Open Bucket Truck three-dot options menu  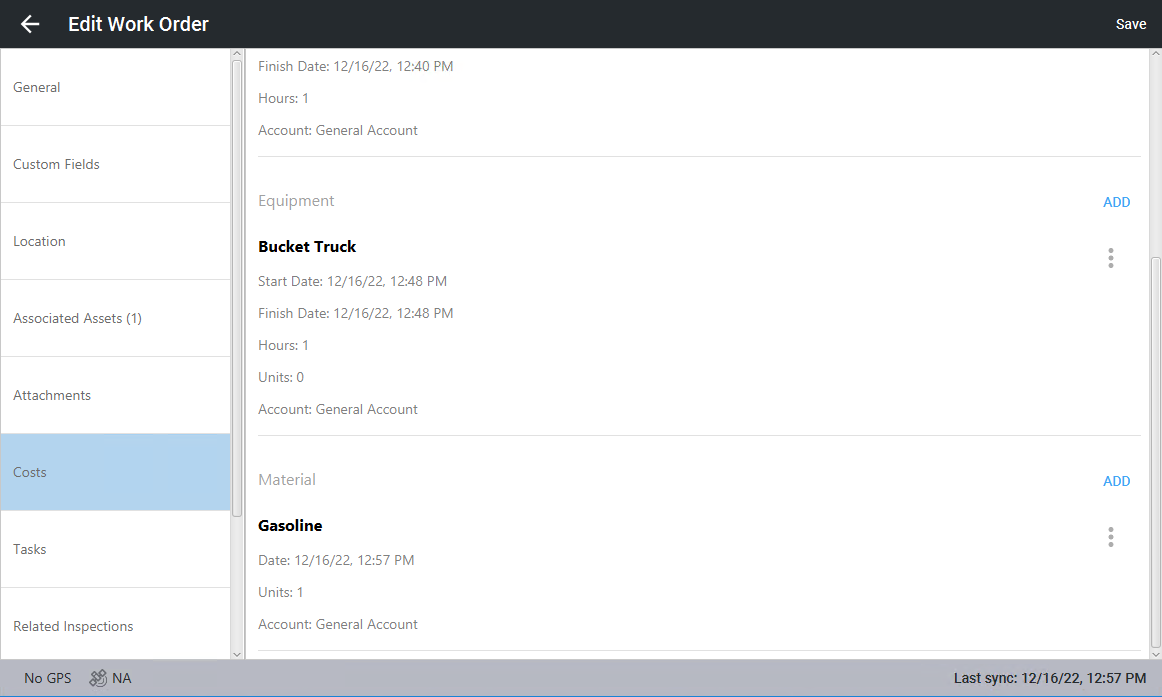1110,258
